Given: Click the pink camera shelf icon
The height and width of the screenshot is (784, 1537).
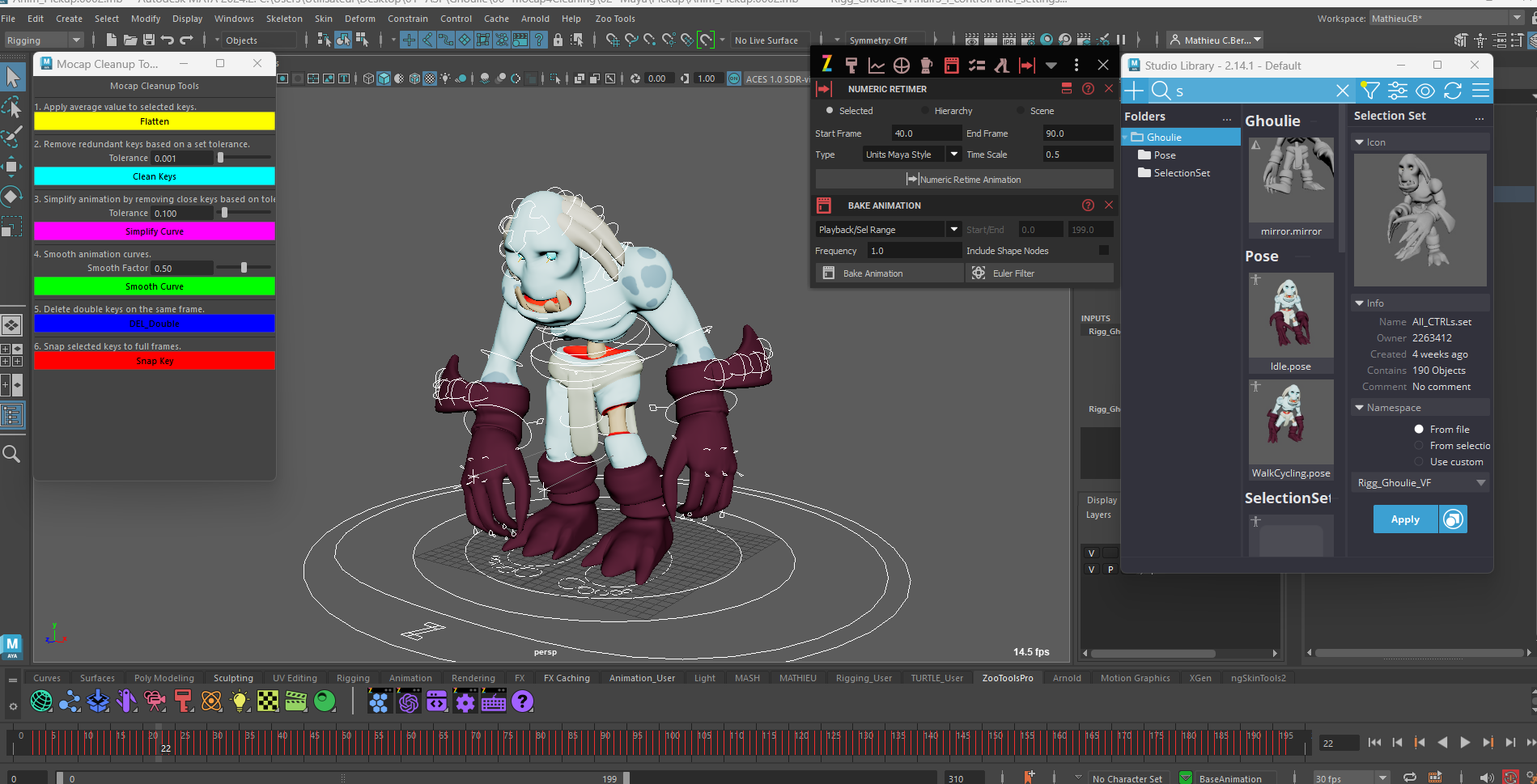Looking at the screenshot, I should 155,701.
